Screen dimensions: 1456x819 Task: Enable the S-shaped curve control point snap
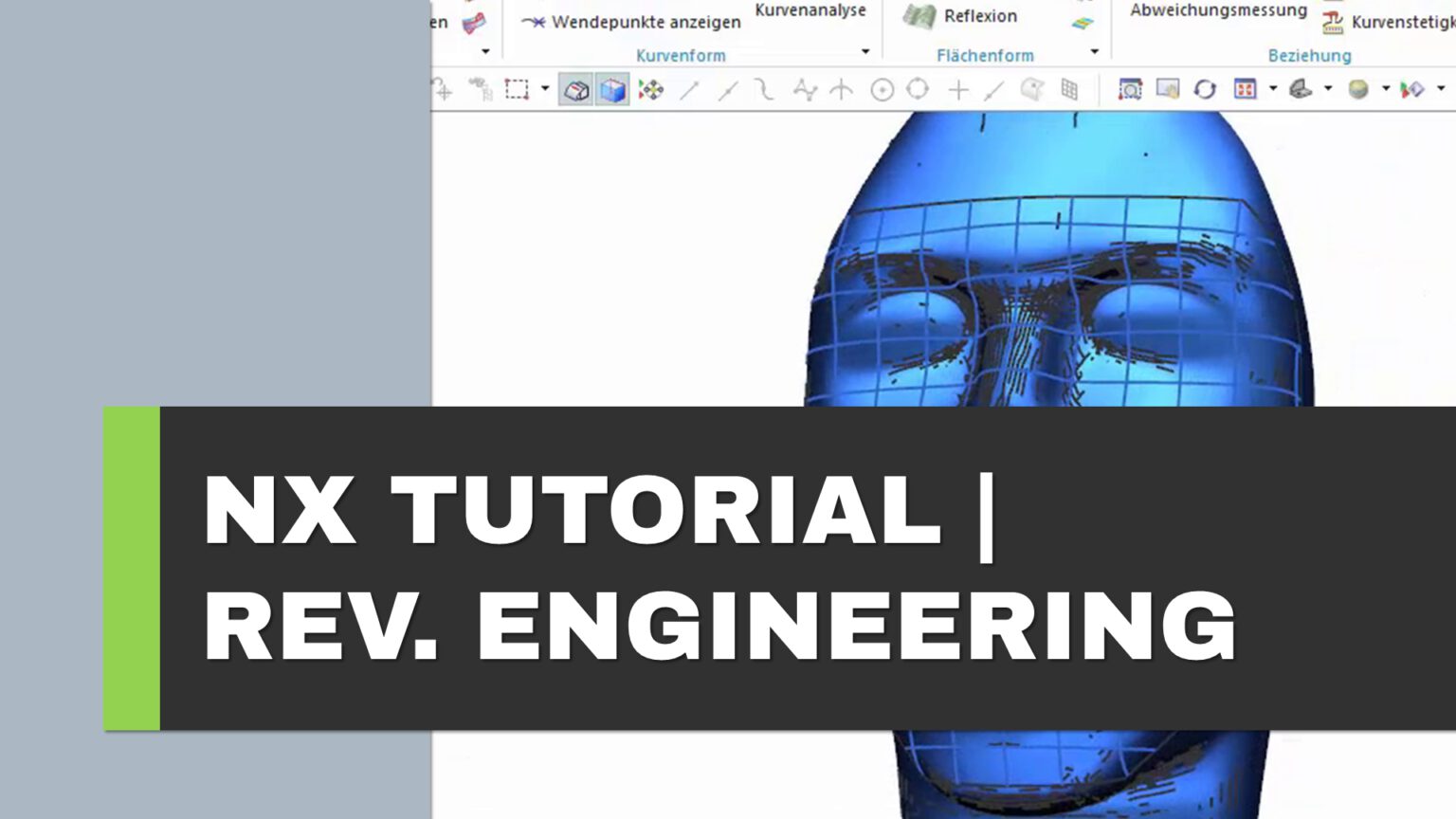(765, 90)
